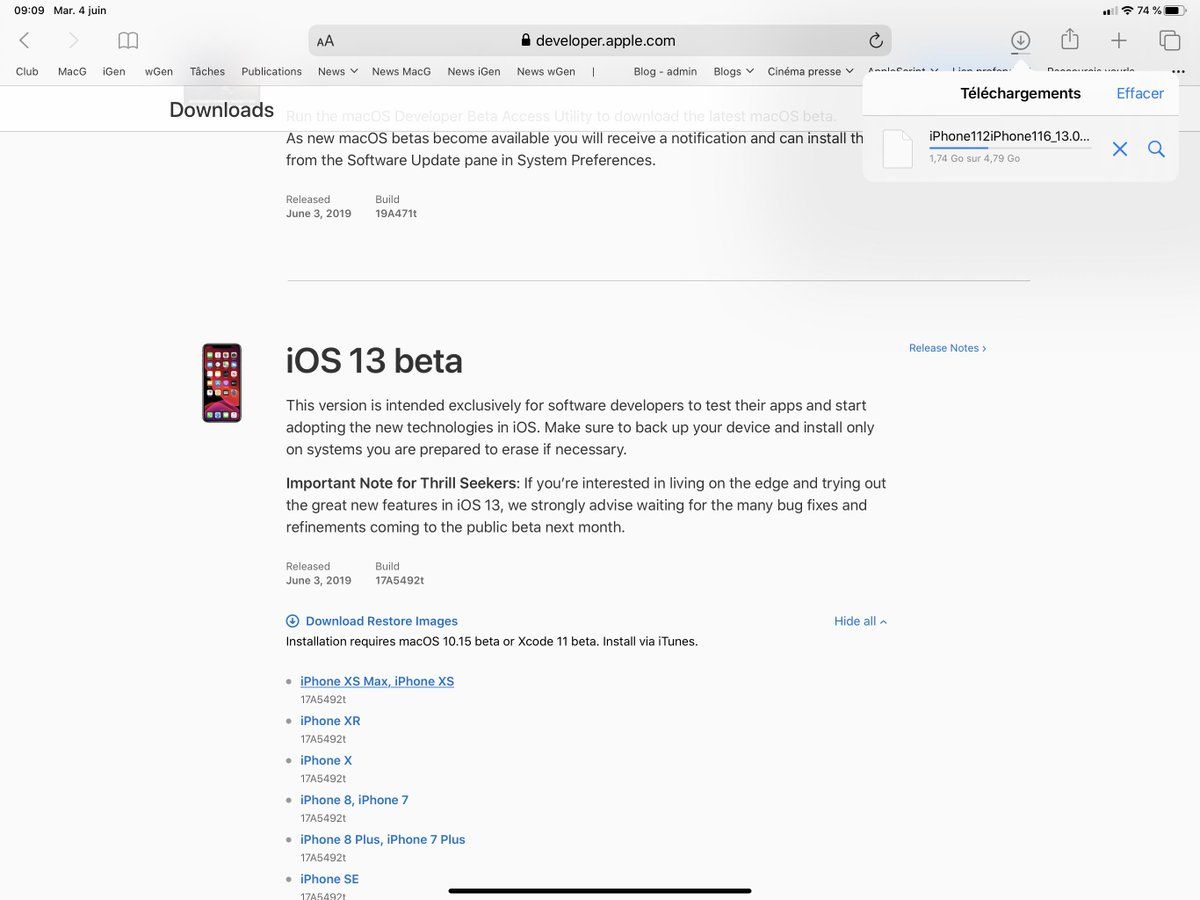
Task: Tap the iOS 13 beta heading
Action: coord(374,361)
